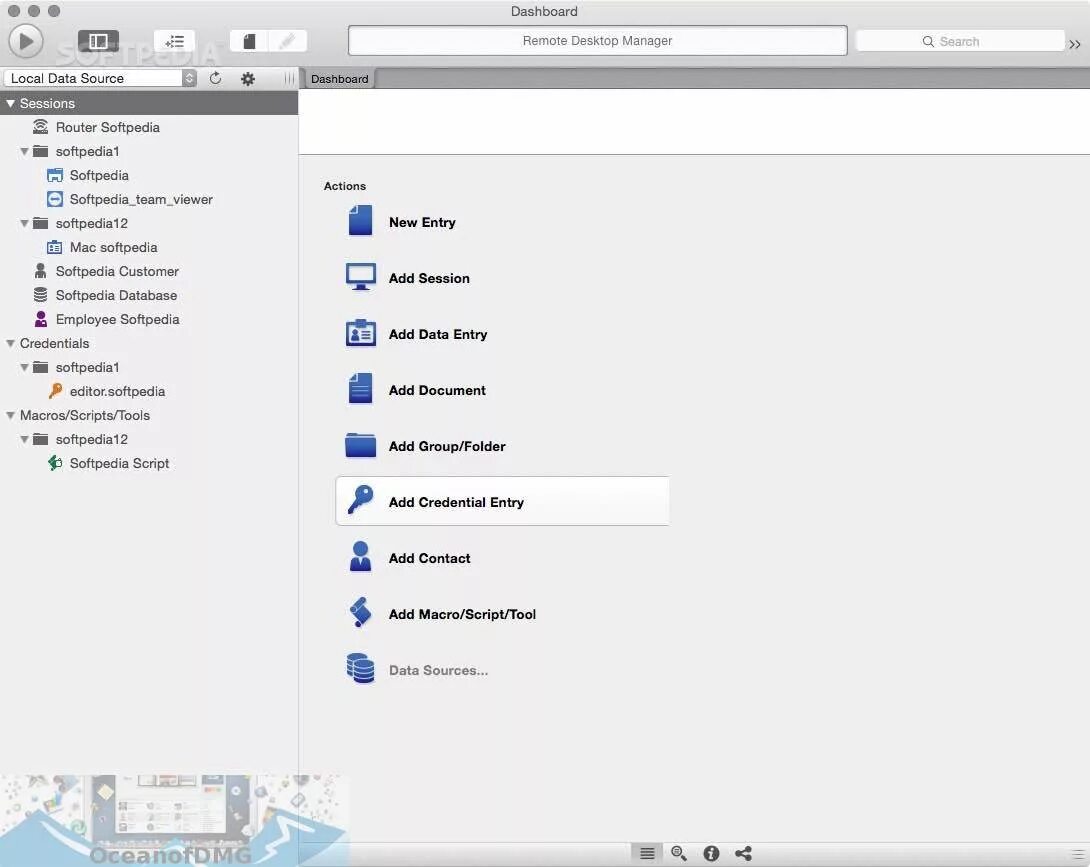Click the Softpedia_team_viewer TeamViewer icon

pyautogui.click(x=54, y=200)
